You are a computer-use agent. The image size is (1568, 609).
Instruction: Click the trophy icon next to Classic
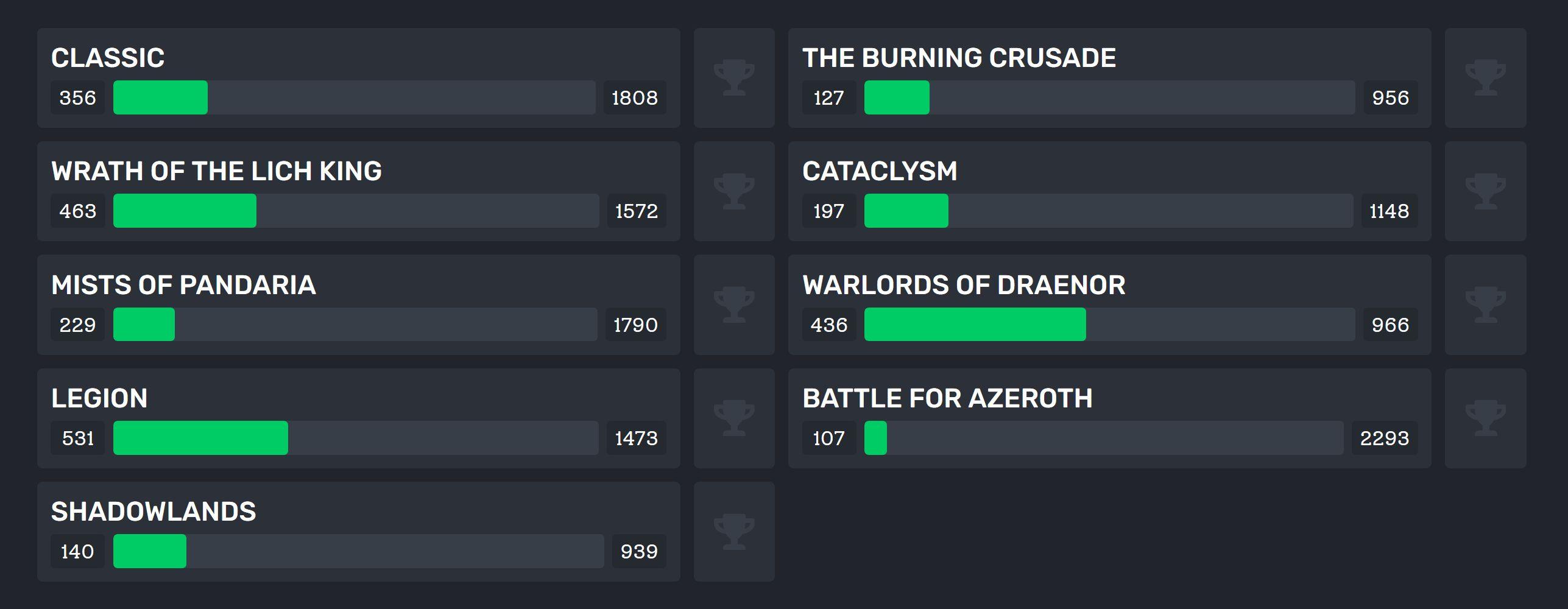[734, 77]
